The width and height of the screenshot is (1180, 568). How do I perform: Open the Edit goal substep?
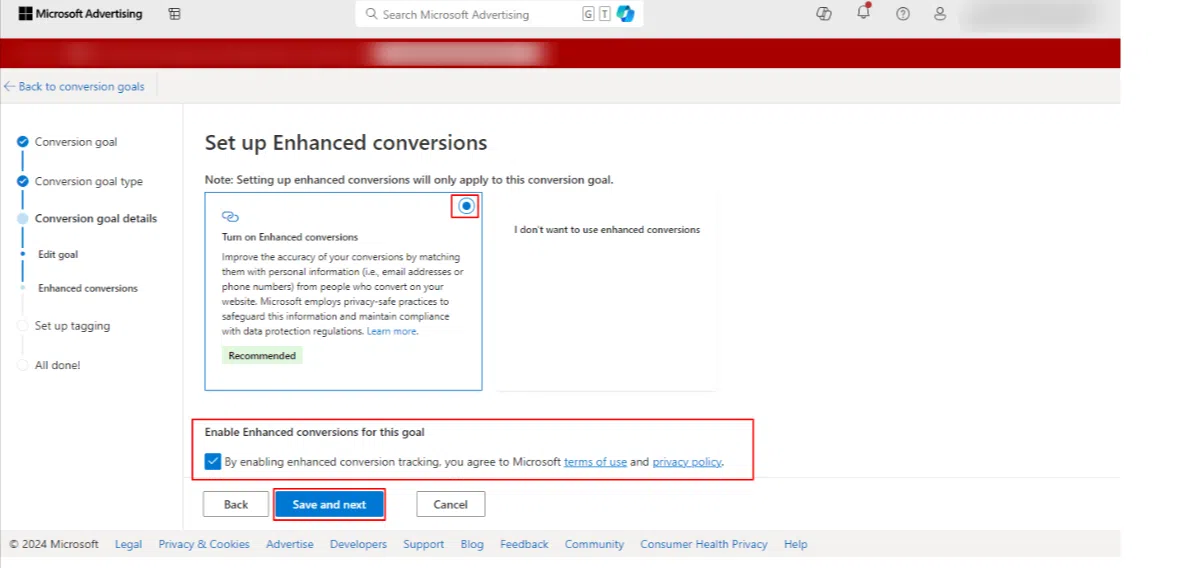58,254
